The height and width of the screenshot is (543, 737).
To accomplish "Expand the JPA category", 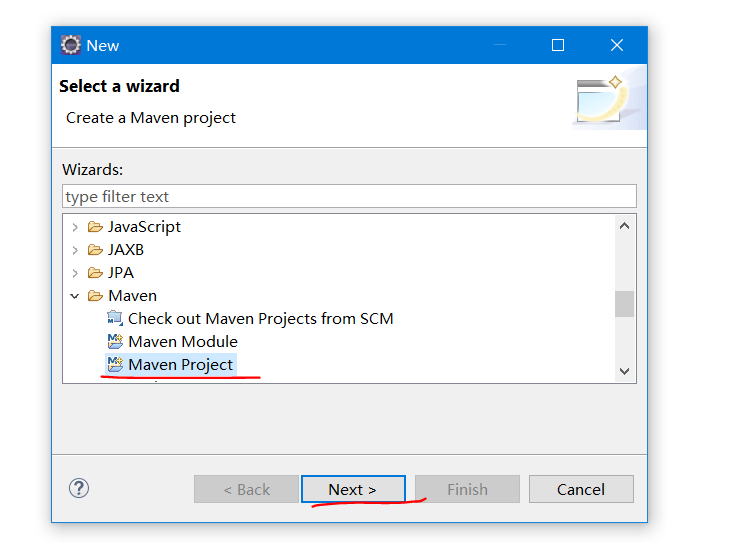I will 75,273.
